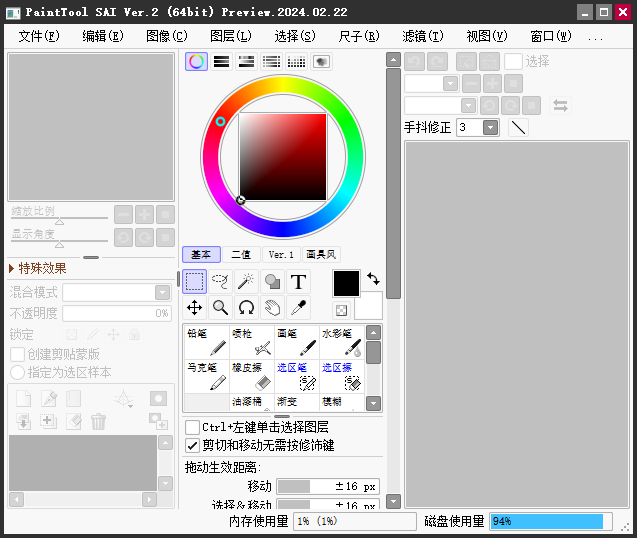
Task: Choose the 橡皮擦 eraser tool
Action: click(x=252, y=376)
